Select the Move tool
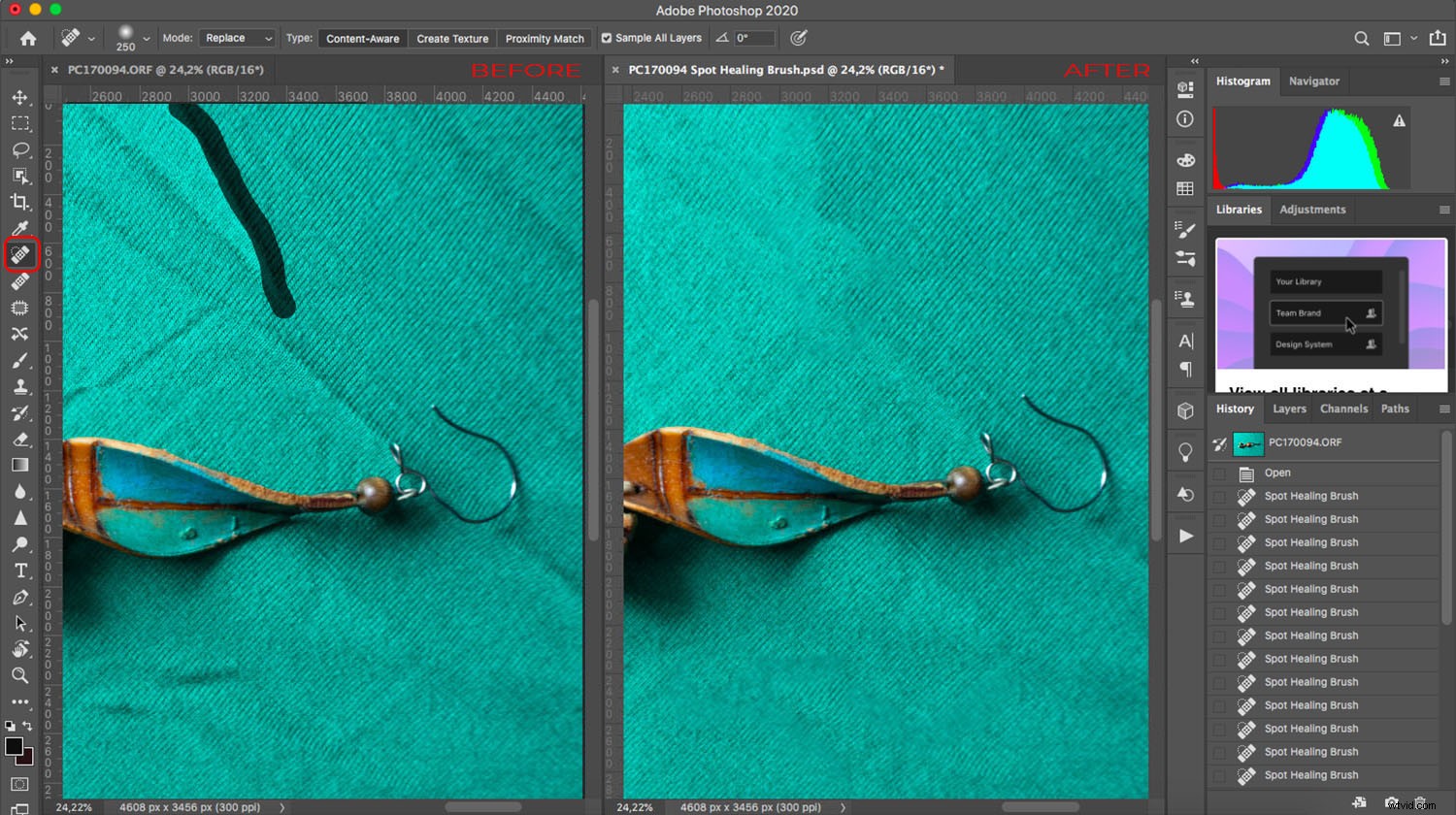This screenshot has height=815, width=1456. click(21, 97)
